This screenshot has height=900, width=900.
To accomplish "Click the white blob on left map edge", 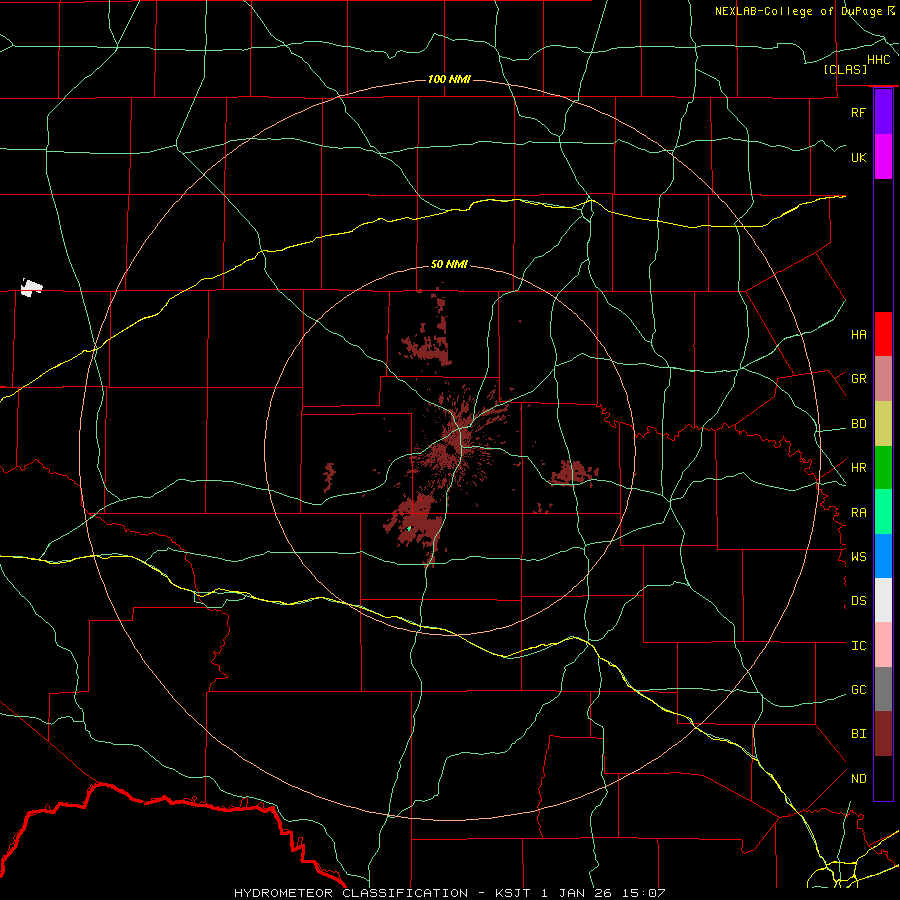I will click(x=32, y=287).
